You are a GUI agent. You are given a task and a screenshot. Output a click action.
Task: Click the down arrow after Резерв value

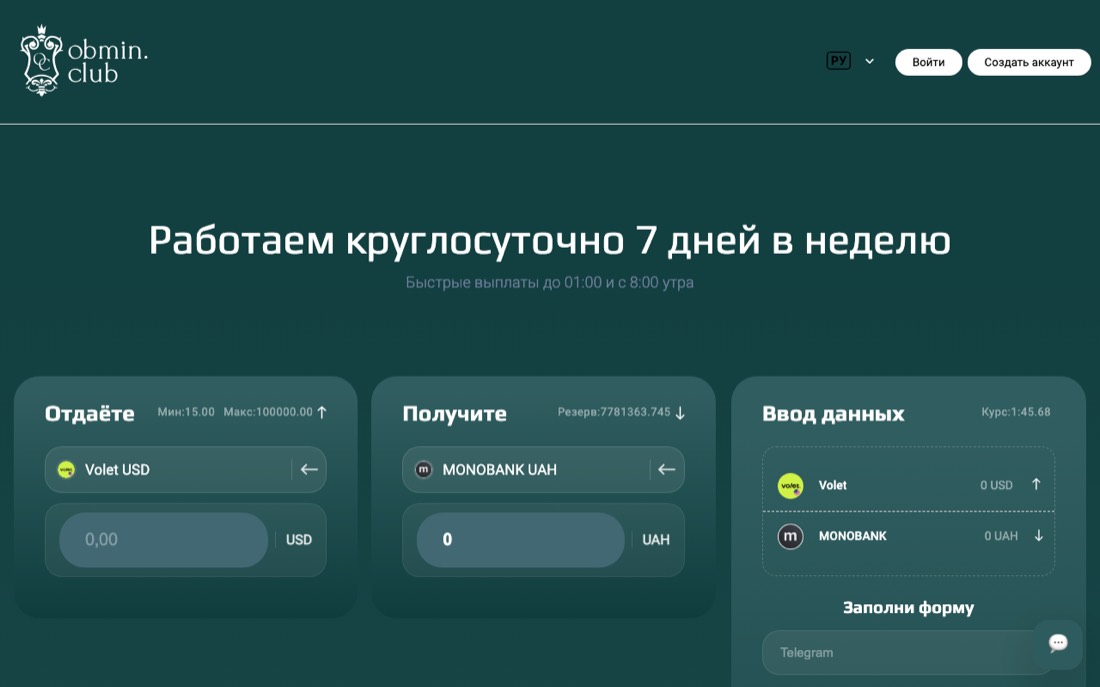[680, 413]
